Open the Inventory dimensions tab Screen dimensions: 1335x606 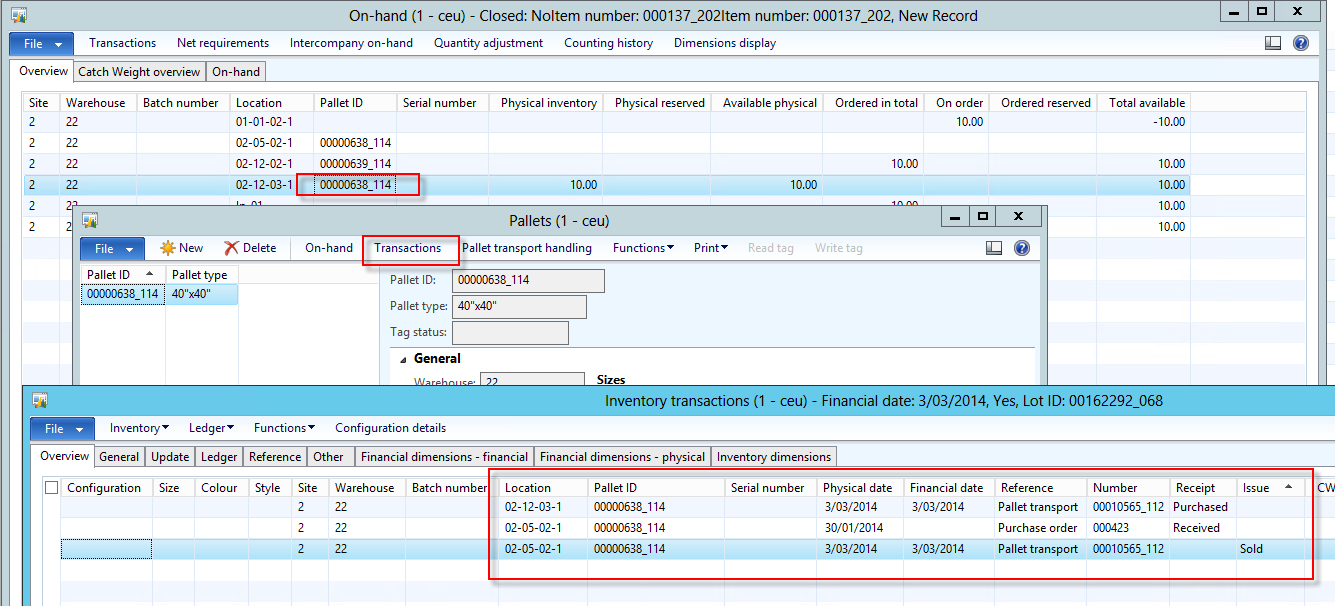coord(773,457)
